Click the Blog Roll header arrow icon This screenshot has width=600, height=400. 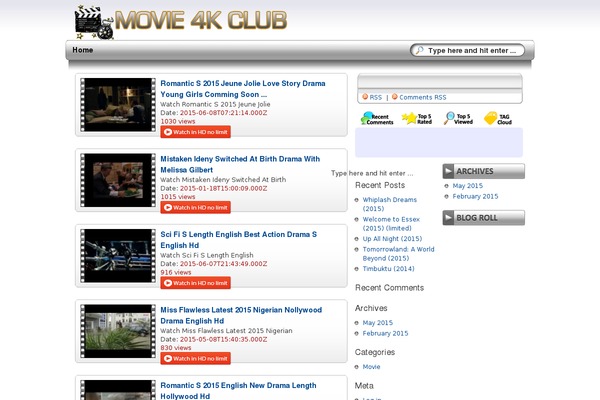(448, 218)
